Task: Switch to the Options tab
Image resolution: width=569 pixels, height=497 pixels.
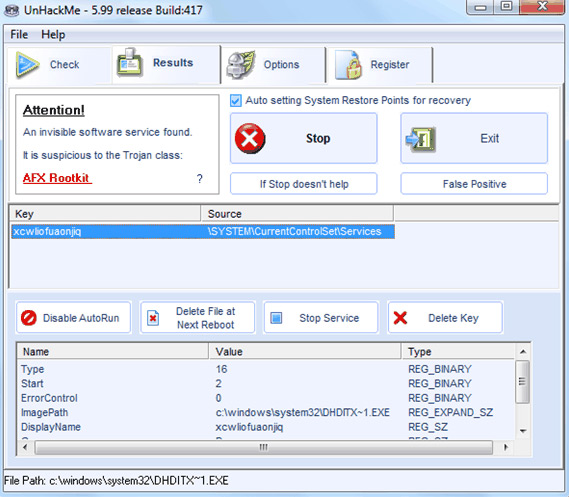Action: pyautogui.click(x=274, y=65)
